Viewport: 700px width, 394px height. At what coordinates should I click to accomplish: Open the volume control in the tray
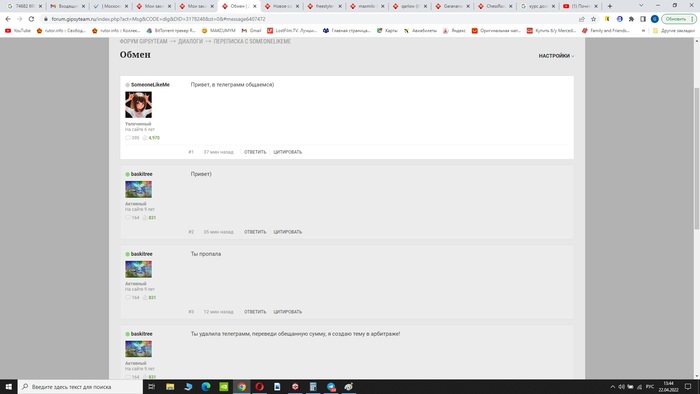coord(621,386)
